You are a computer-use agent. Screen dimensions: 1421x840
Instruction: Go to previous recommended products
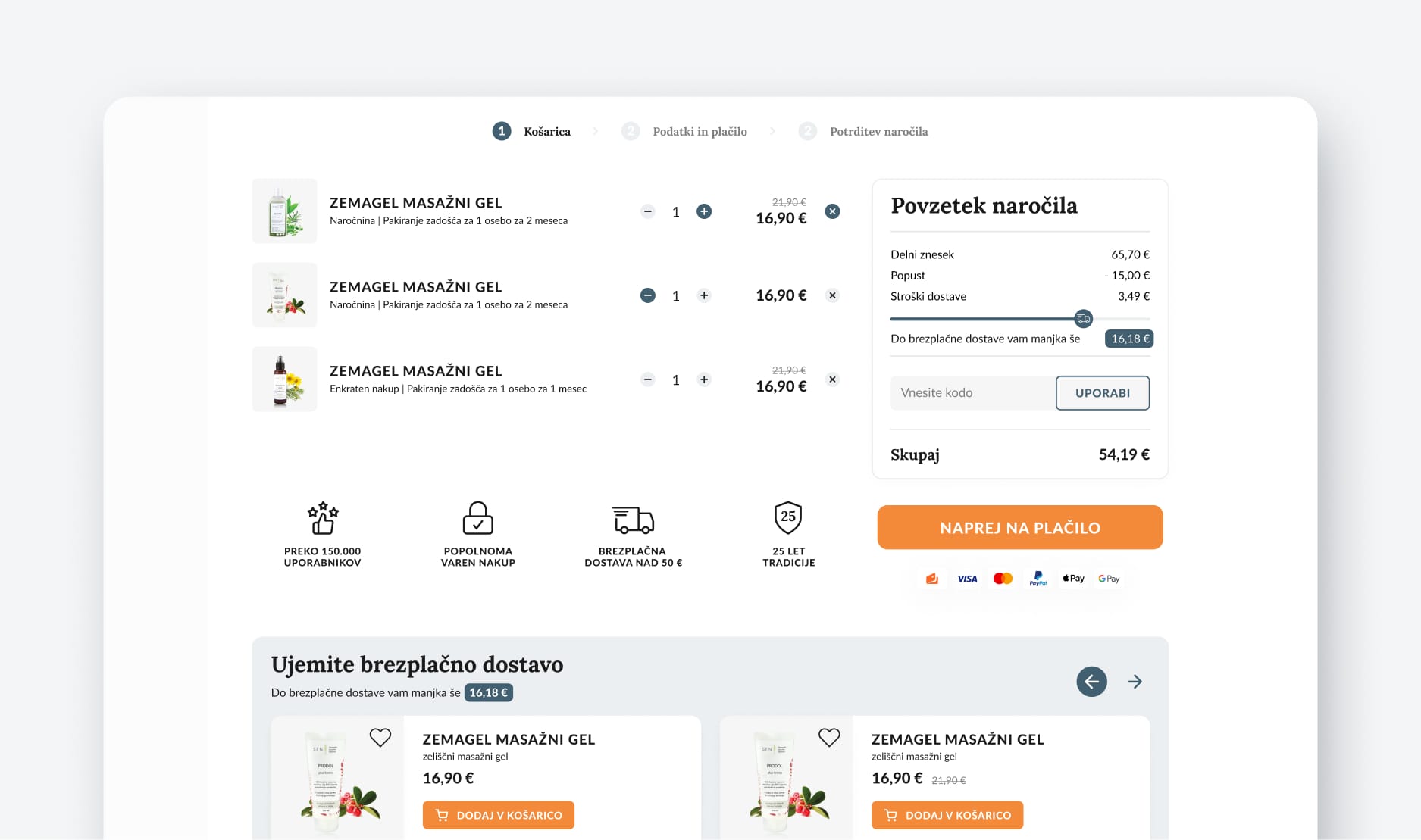[x=1091, y=682]
